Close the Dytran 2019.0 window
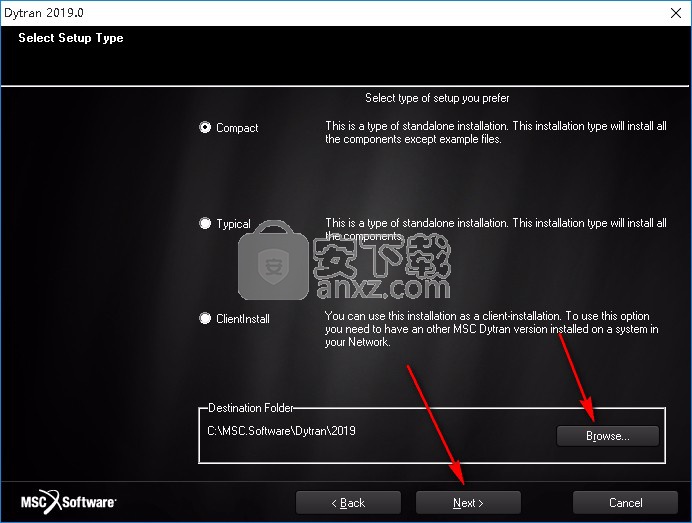The width and height of the screenshot is (692, 523). coord(676,13)
